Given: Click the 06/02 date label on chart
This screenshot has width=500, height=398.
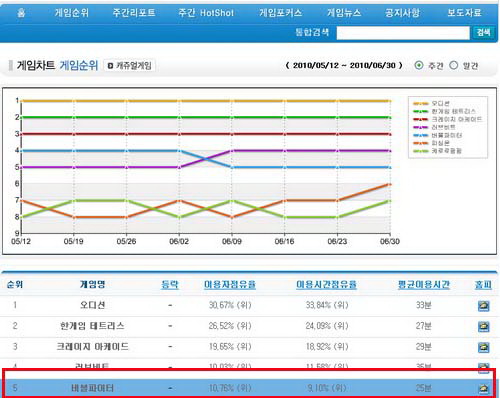Looking at the screenshot, I should click(x=179, y=241).
